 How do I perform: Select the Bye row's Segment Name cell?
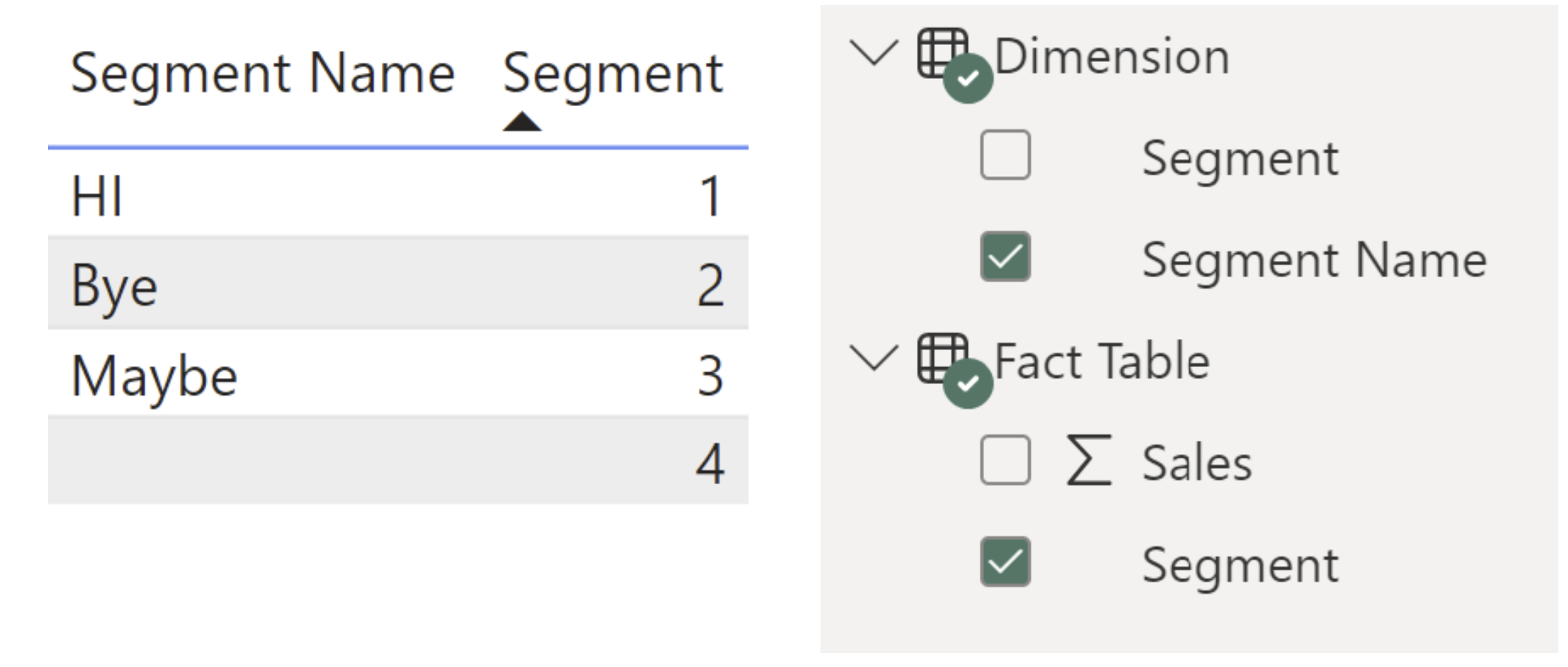click(x=114, y=286)
